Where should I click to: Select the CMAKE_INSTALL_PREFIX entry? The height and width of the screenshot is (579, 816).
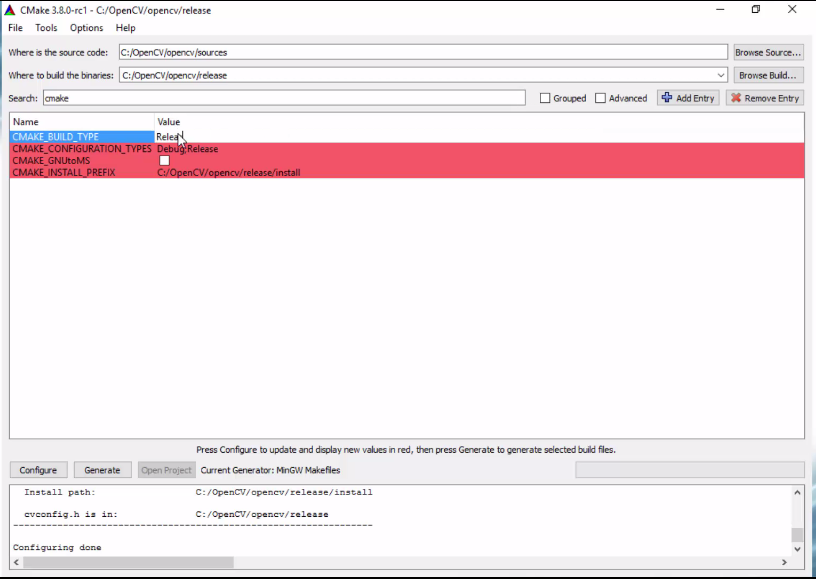pos(63,173)
